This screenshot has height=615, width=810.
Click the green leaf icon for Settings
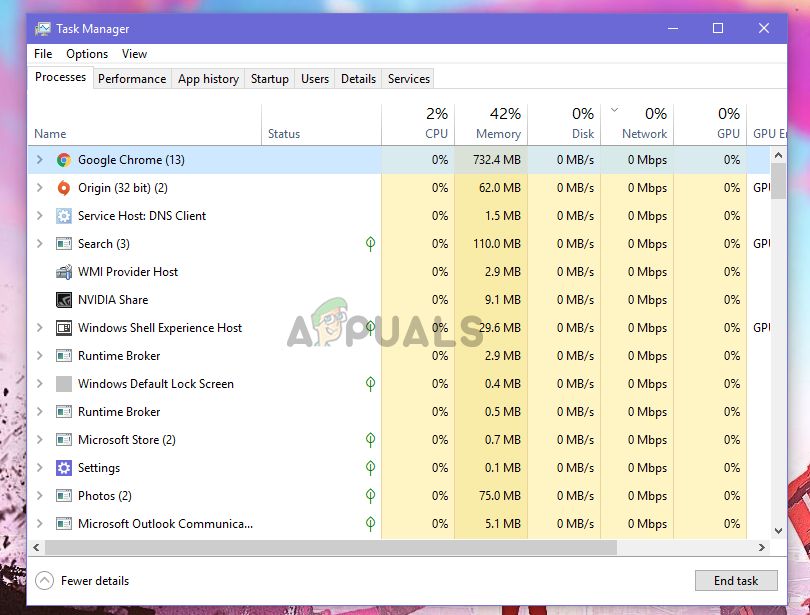(x=370, y=468)
